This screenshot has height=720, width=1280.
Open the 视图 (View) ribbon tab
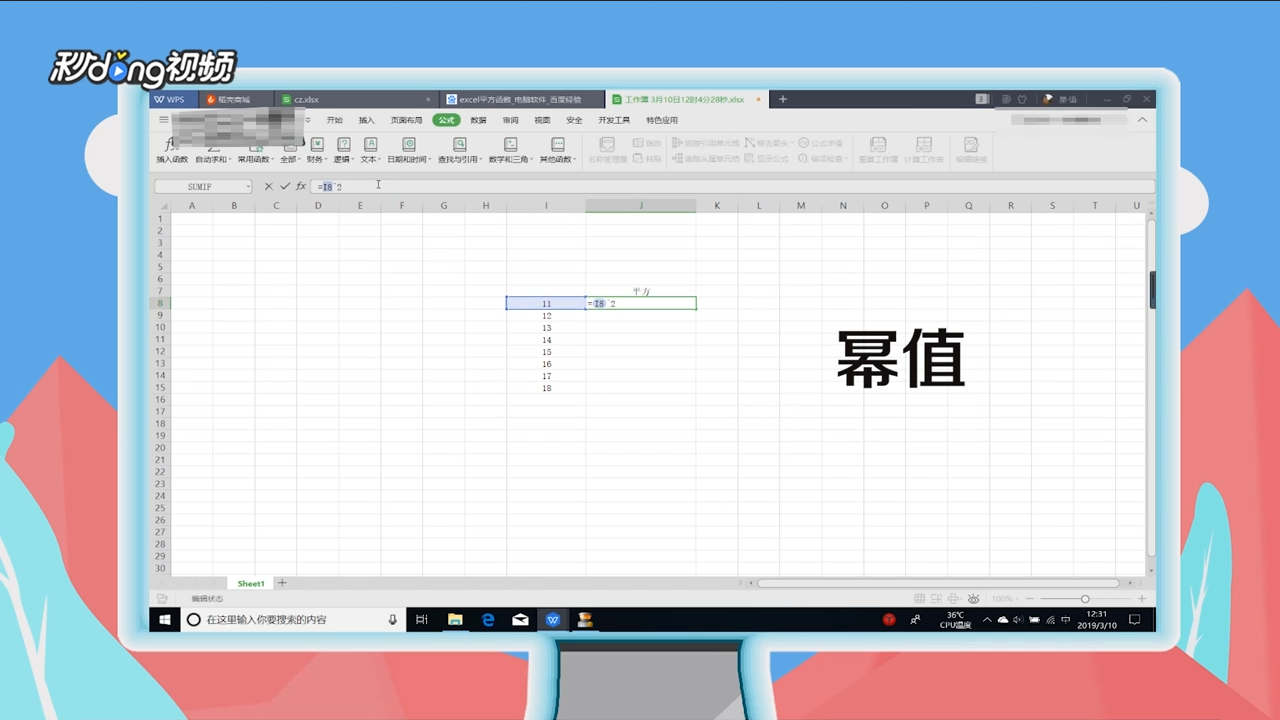tap(542, 120)
